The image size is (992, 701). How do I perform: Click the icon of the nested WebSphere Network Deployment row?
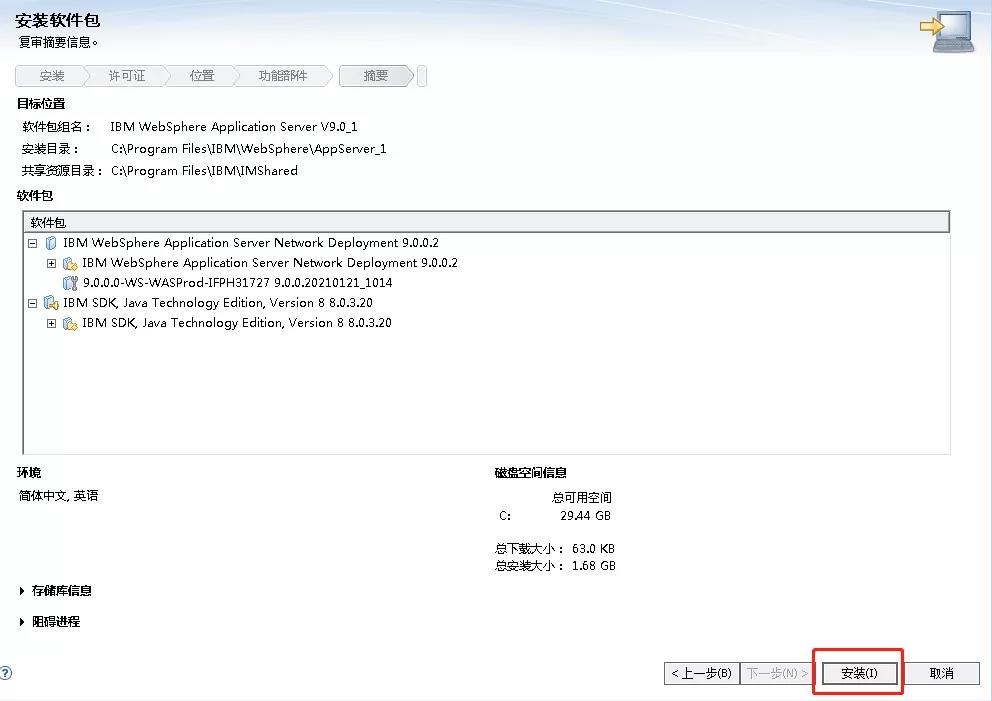pos(70,263)
